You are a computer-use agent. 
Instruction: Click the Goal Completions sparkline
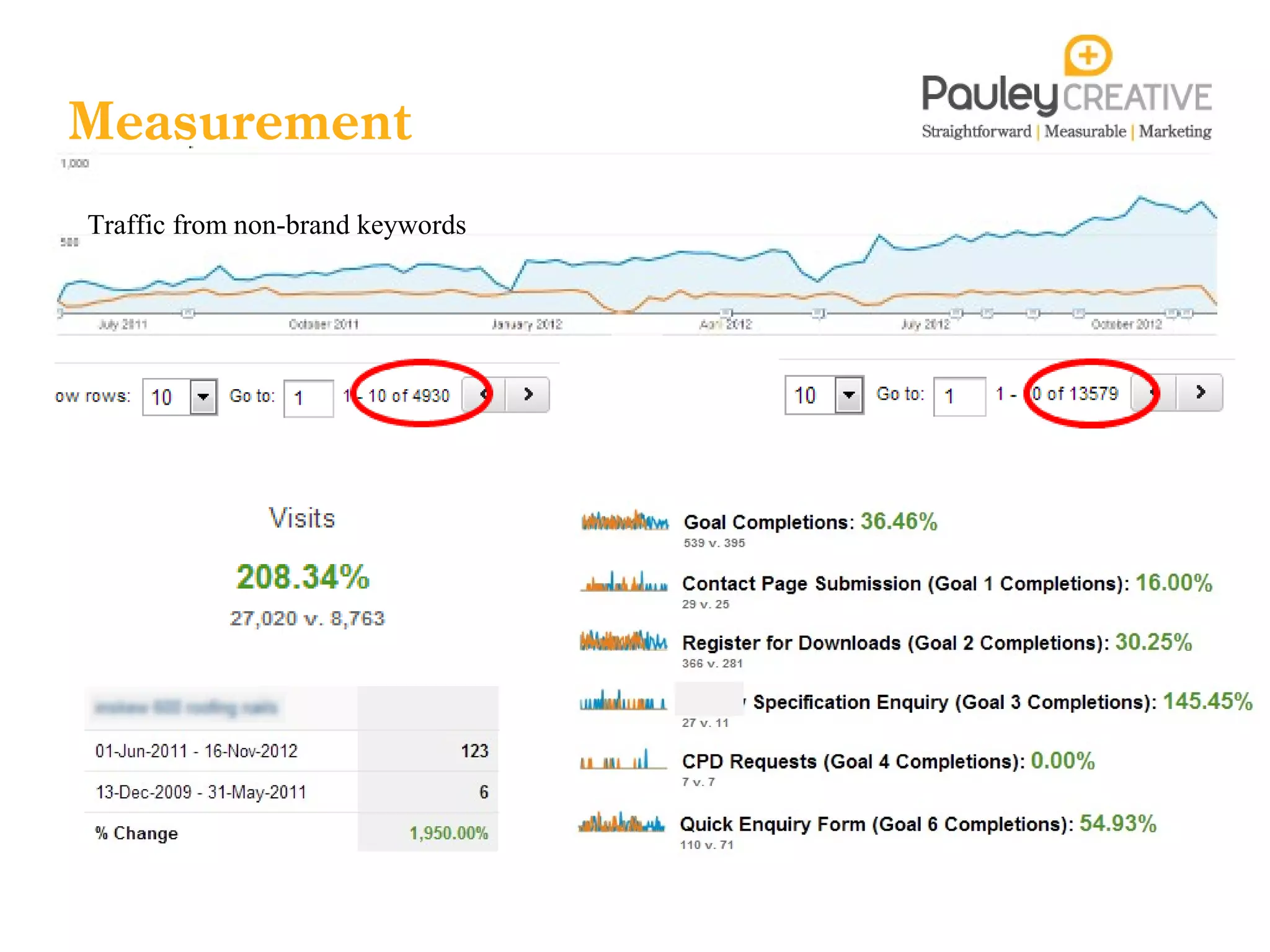click(625, 521)
